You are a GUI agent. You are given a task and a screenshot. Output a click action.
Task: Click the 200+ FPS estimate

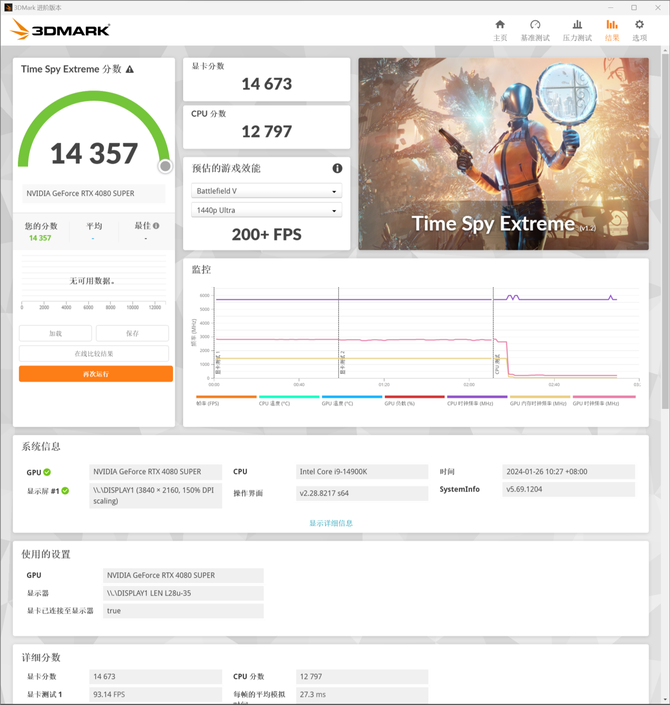click(x=267, y=234)
